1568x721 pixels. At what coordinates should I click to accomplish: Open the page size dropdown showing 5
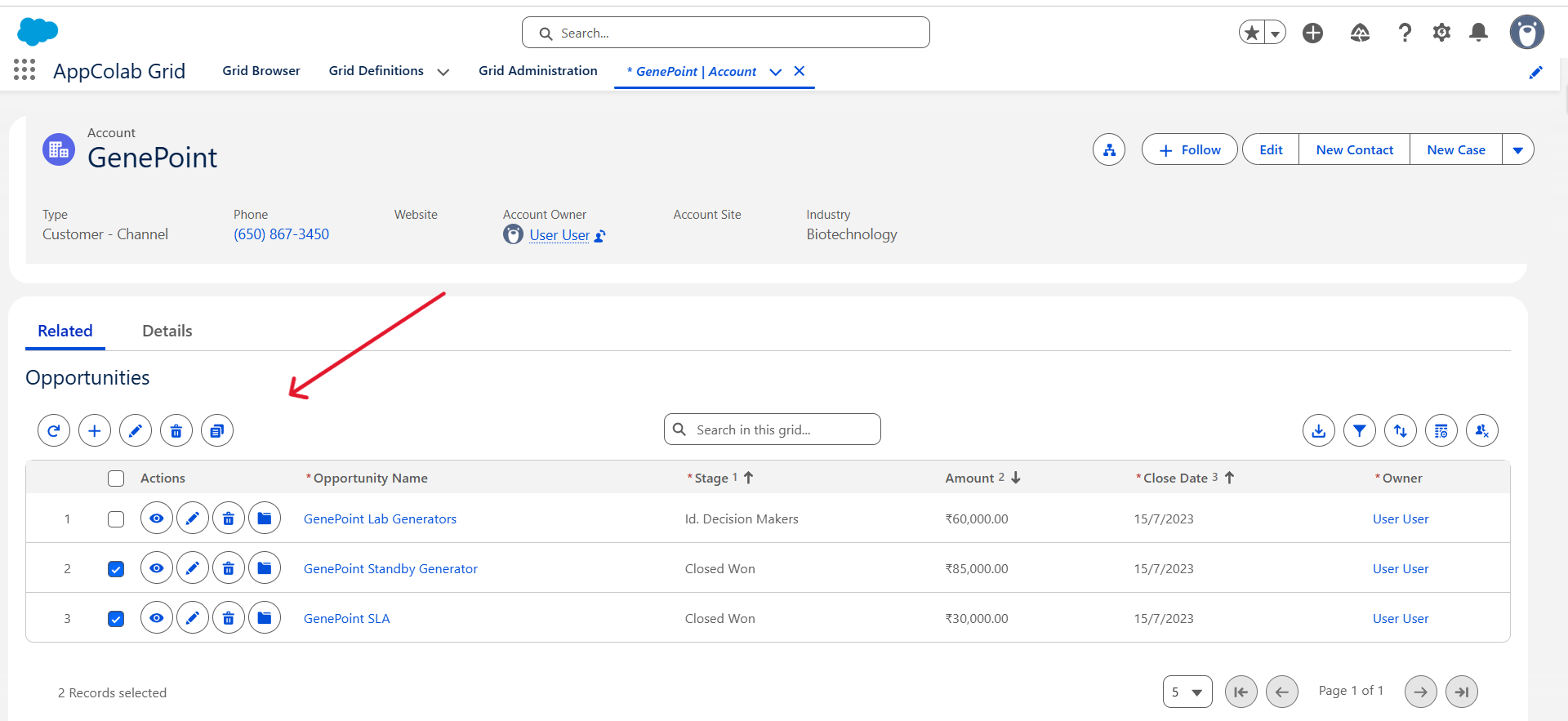click(x=1187, y=692)
